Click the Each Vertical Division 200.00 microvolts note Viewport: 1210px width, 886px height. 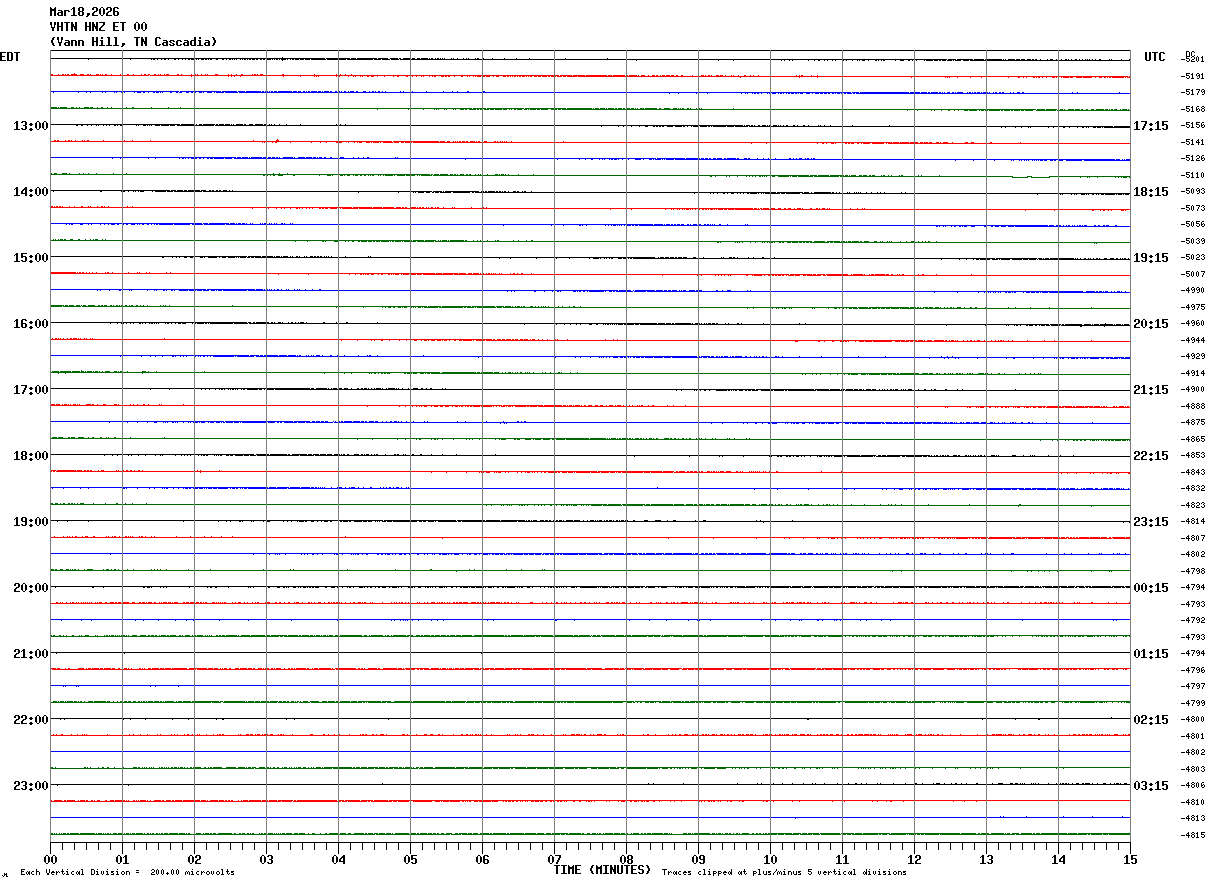127,873
